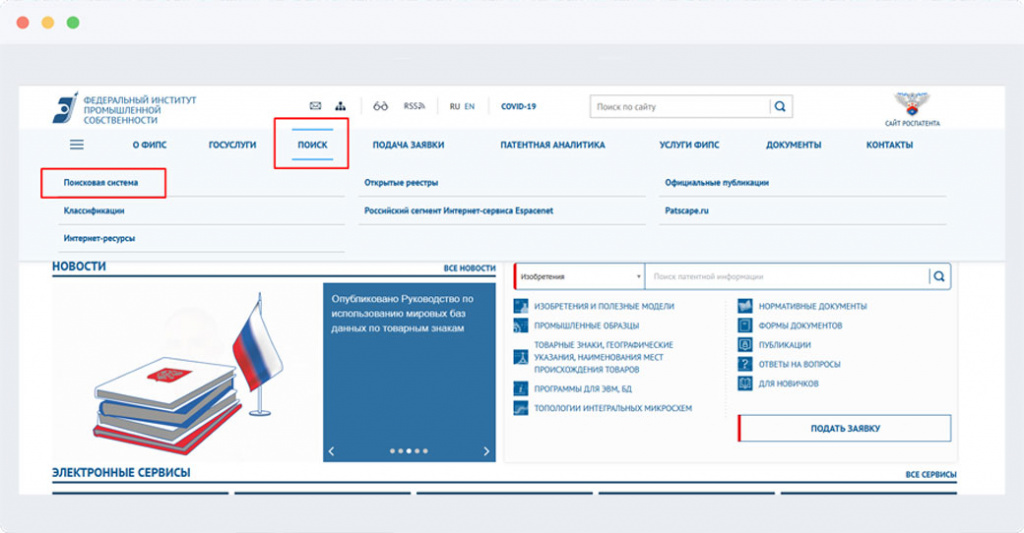Show previous news slide with left arrow
This screenshot has height=533, width=1024.
pos(332,451)
